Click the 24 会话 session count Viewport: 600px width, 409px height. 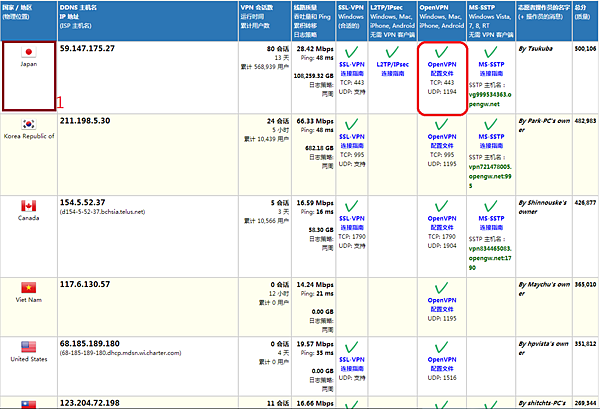pos(278,121)
